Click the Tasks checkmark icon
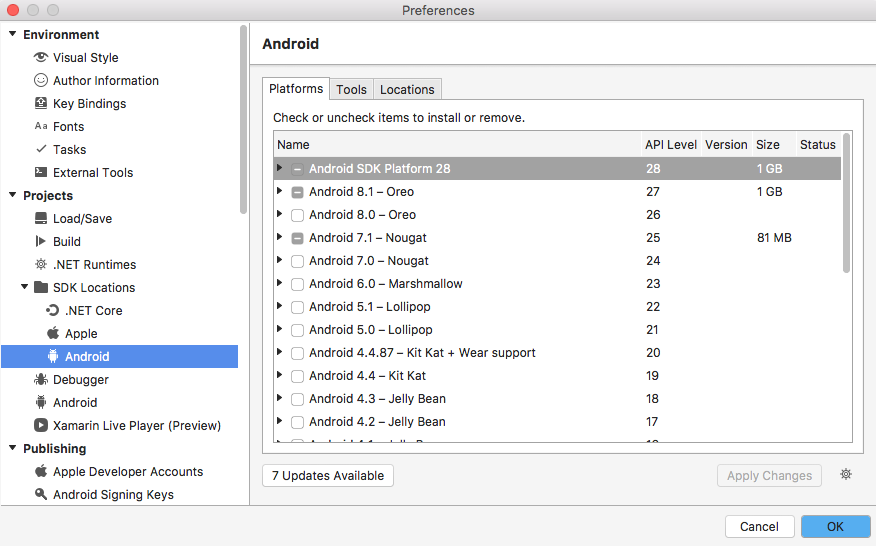Viewport: 876px width, 546px height. (41, 149)
